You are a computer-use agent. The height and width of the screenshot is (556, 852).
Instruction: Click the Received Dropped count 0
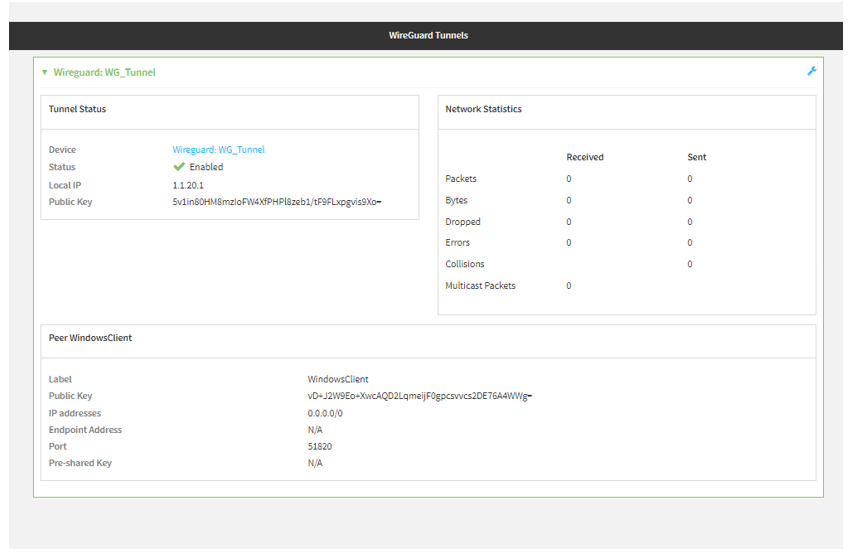tap(569, 222)
